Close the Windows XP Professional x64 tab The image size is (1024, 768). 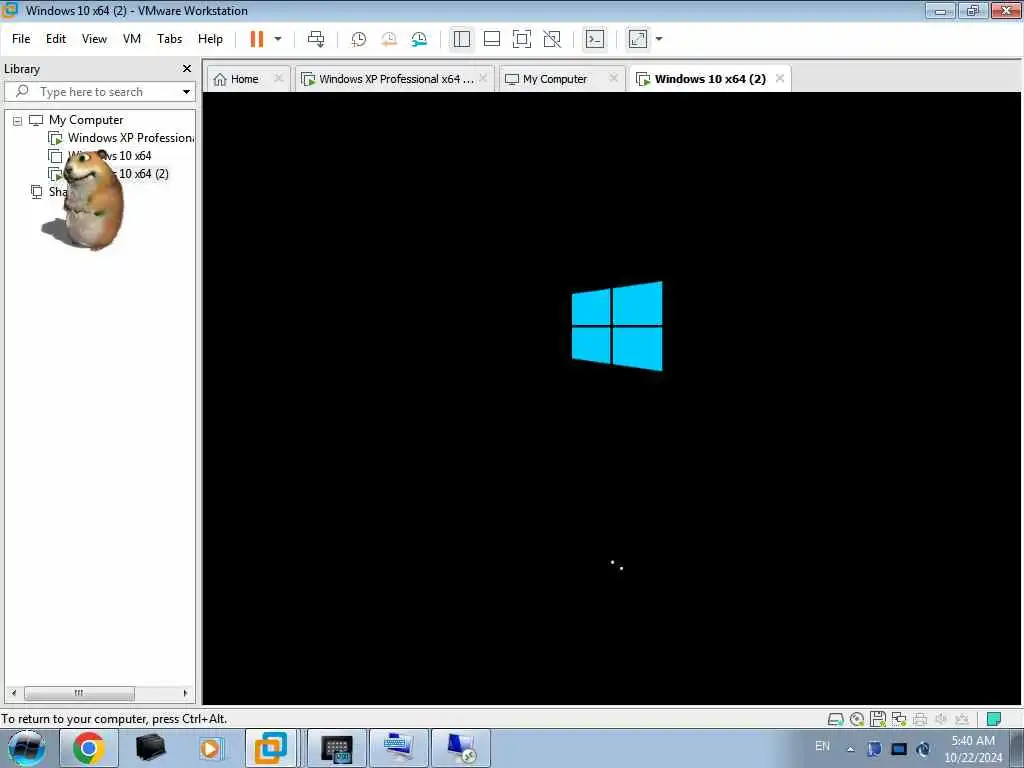click(483, 78)
